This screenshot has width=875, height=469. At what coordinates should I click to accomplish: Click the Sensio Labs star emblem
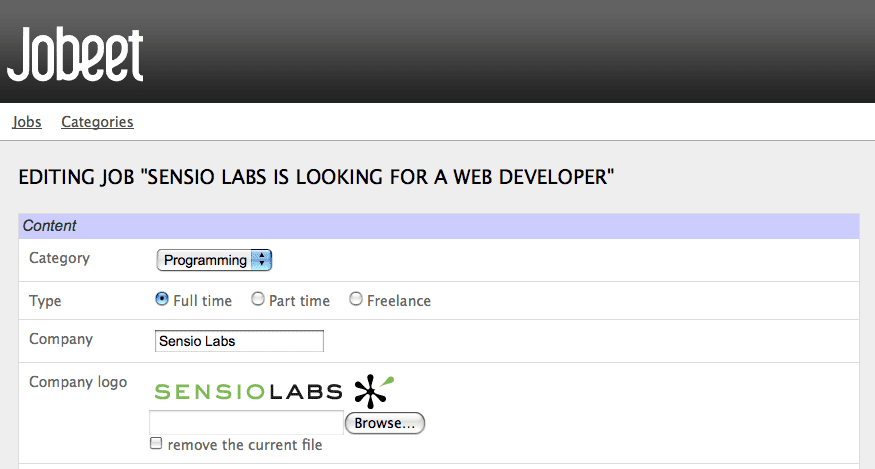373,391
